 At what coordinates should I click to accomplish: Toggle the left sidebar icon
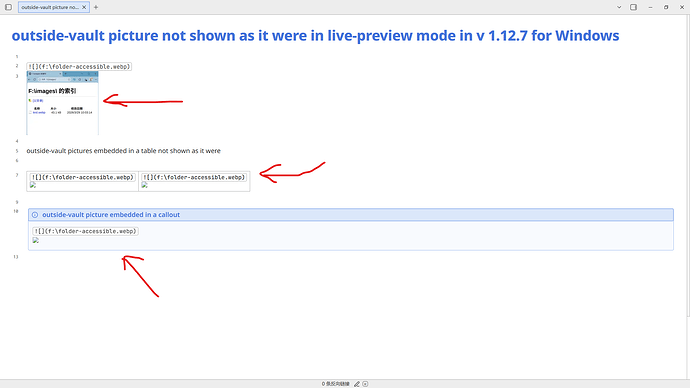pos(8,7)
